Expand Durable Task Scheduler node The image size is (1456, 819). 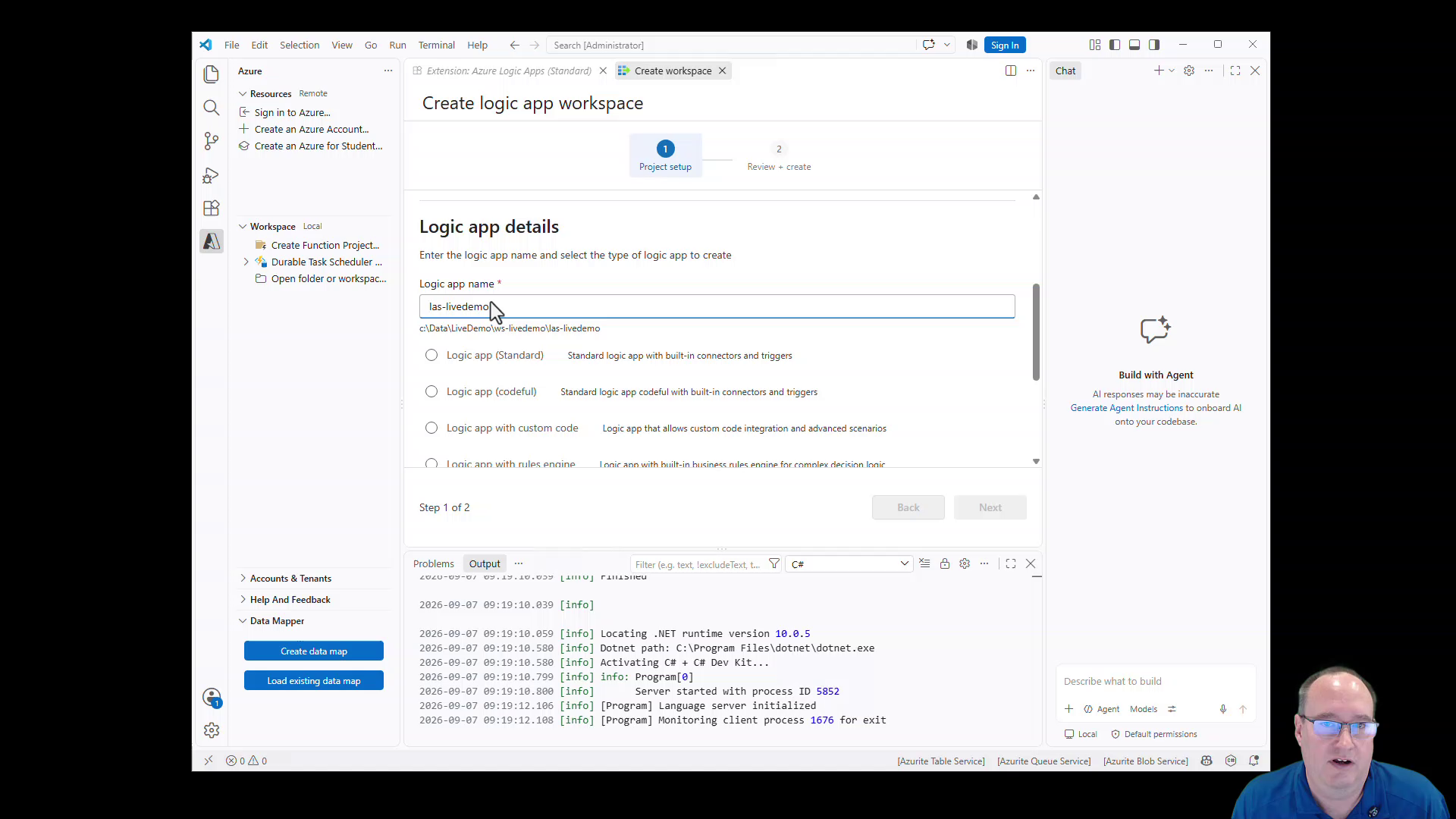tap(246, 262)
